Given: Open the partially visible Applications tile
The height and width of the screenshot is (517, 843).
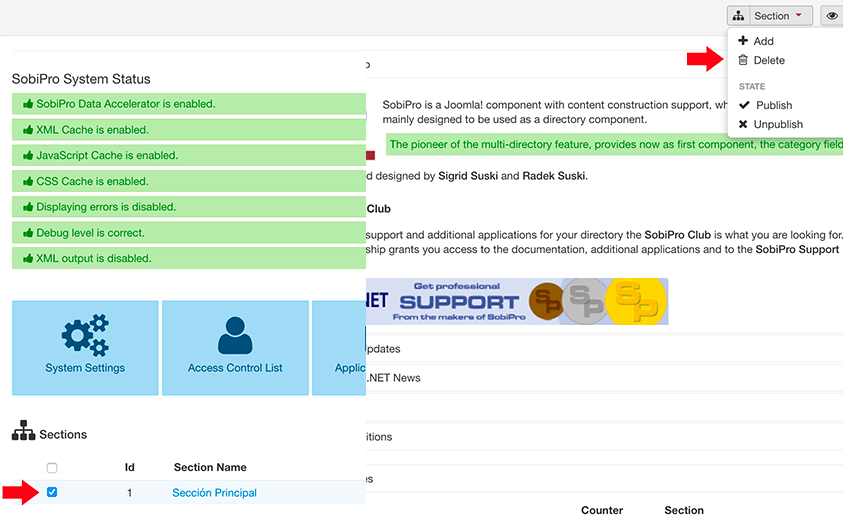Looking at the screenshot, I should (339, 348).
